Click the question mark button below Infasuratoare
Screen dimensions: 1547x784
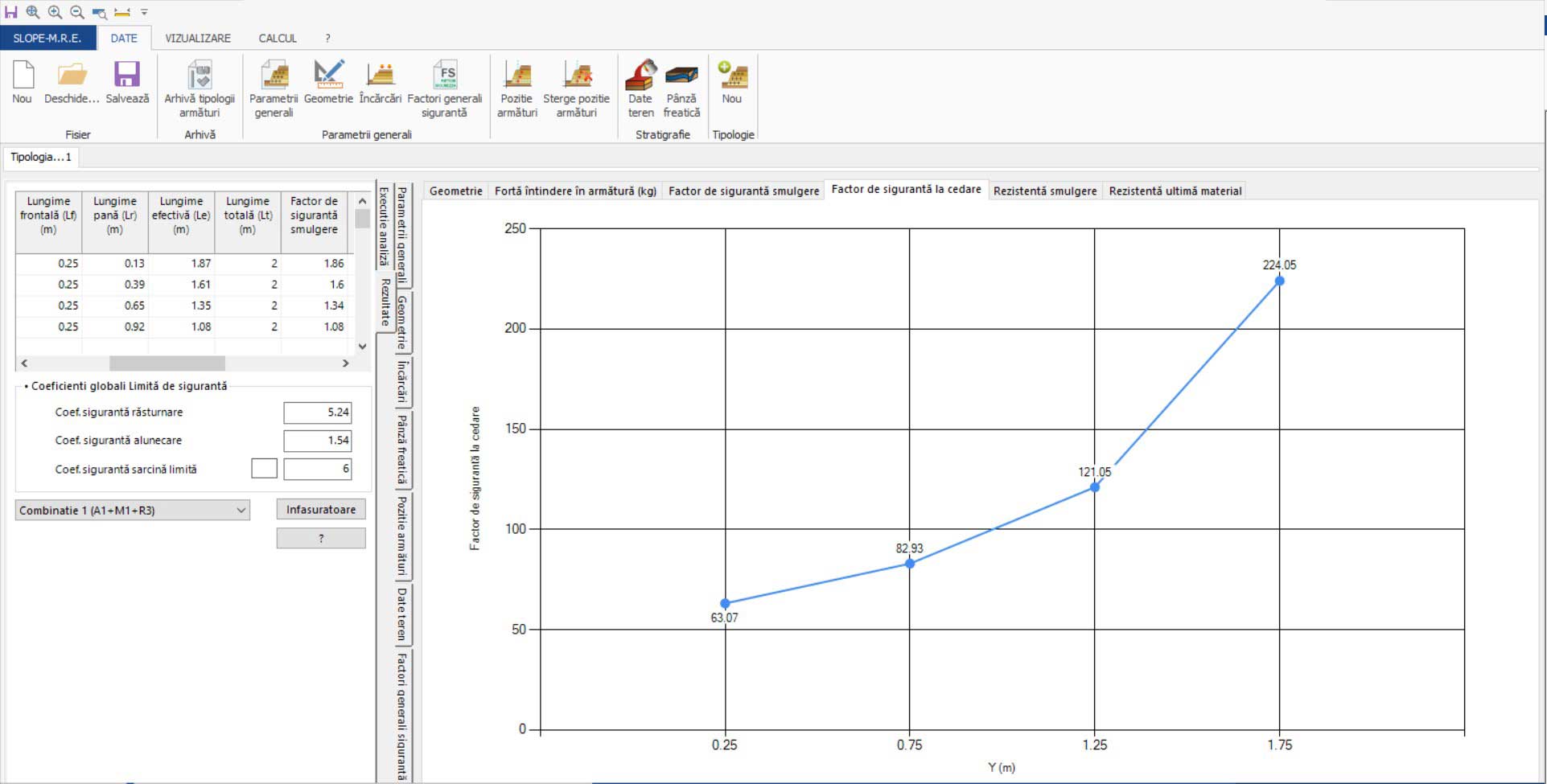pos(321,539)
